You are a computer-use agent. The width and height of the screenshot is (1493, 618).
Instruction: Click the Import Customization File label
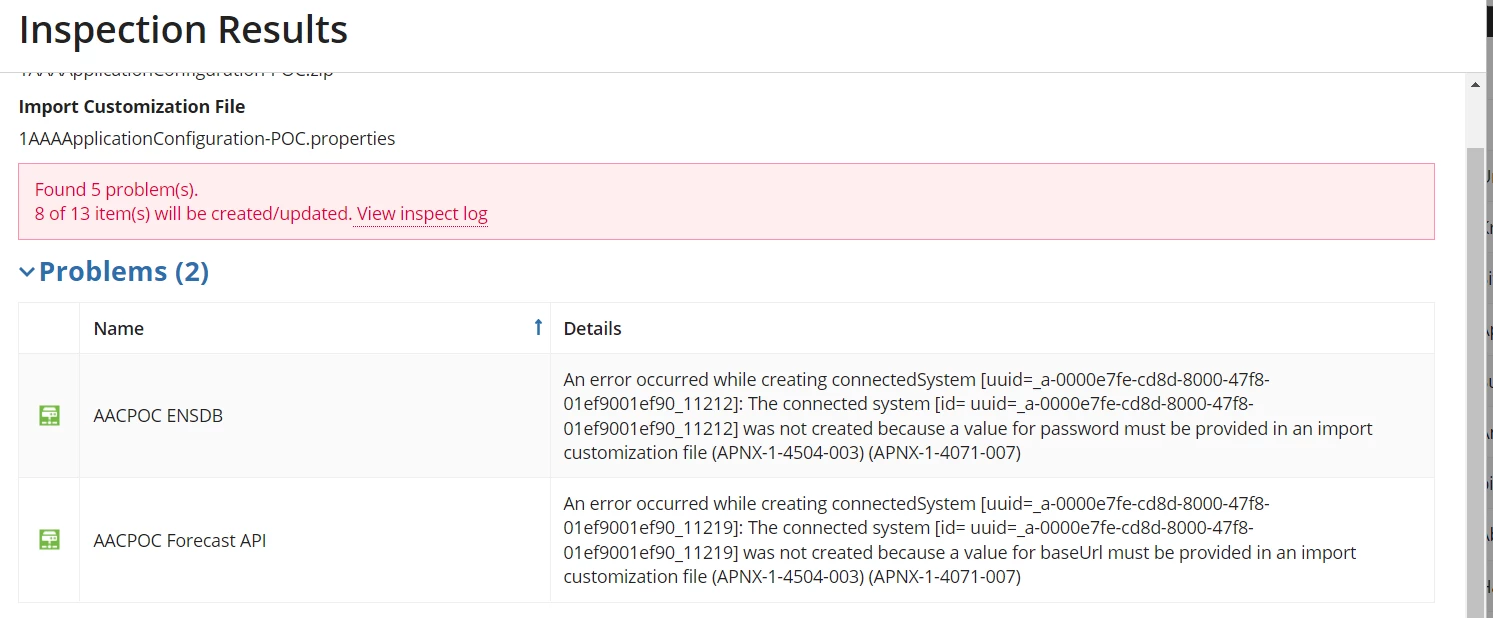click(132, 106)
